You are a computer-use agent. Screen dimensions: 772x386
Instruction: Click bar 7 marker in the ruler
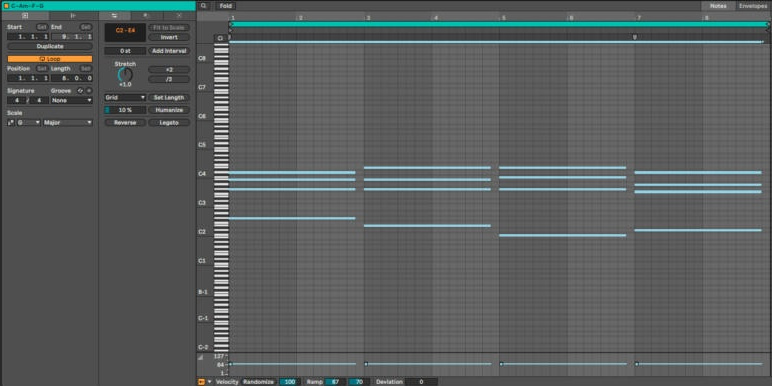[x=638, y=18]
